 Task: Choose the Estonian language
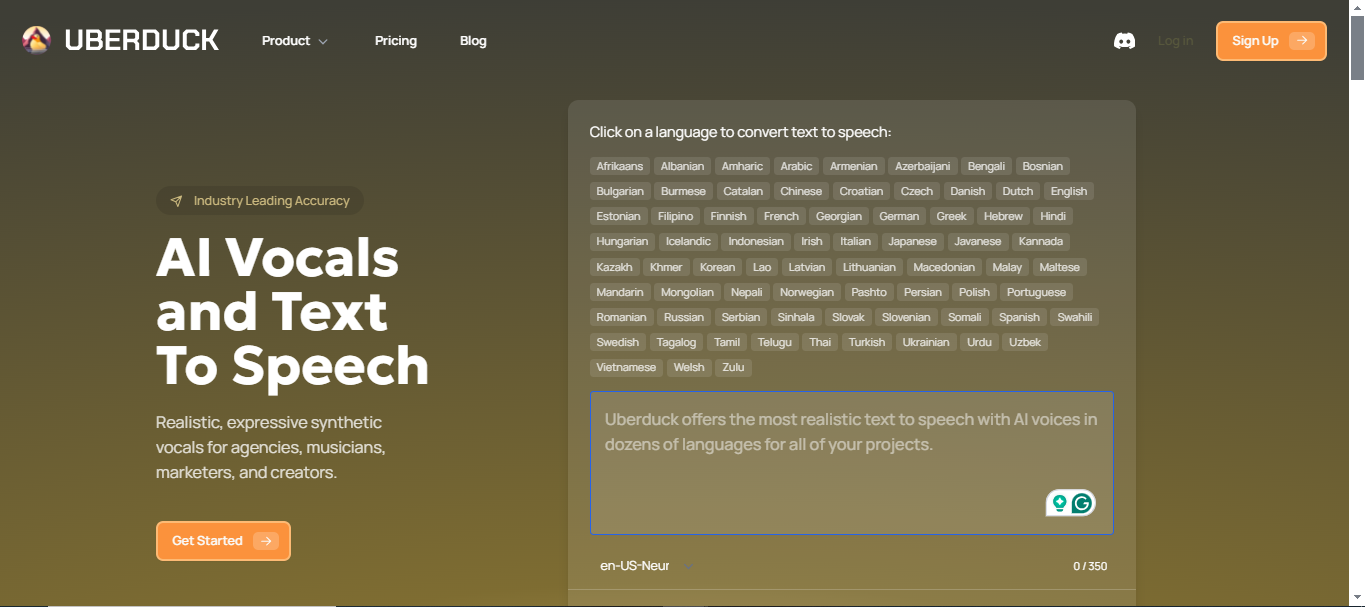618,216
